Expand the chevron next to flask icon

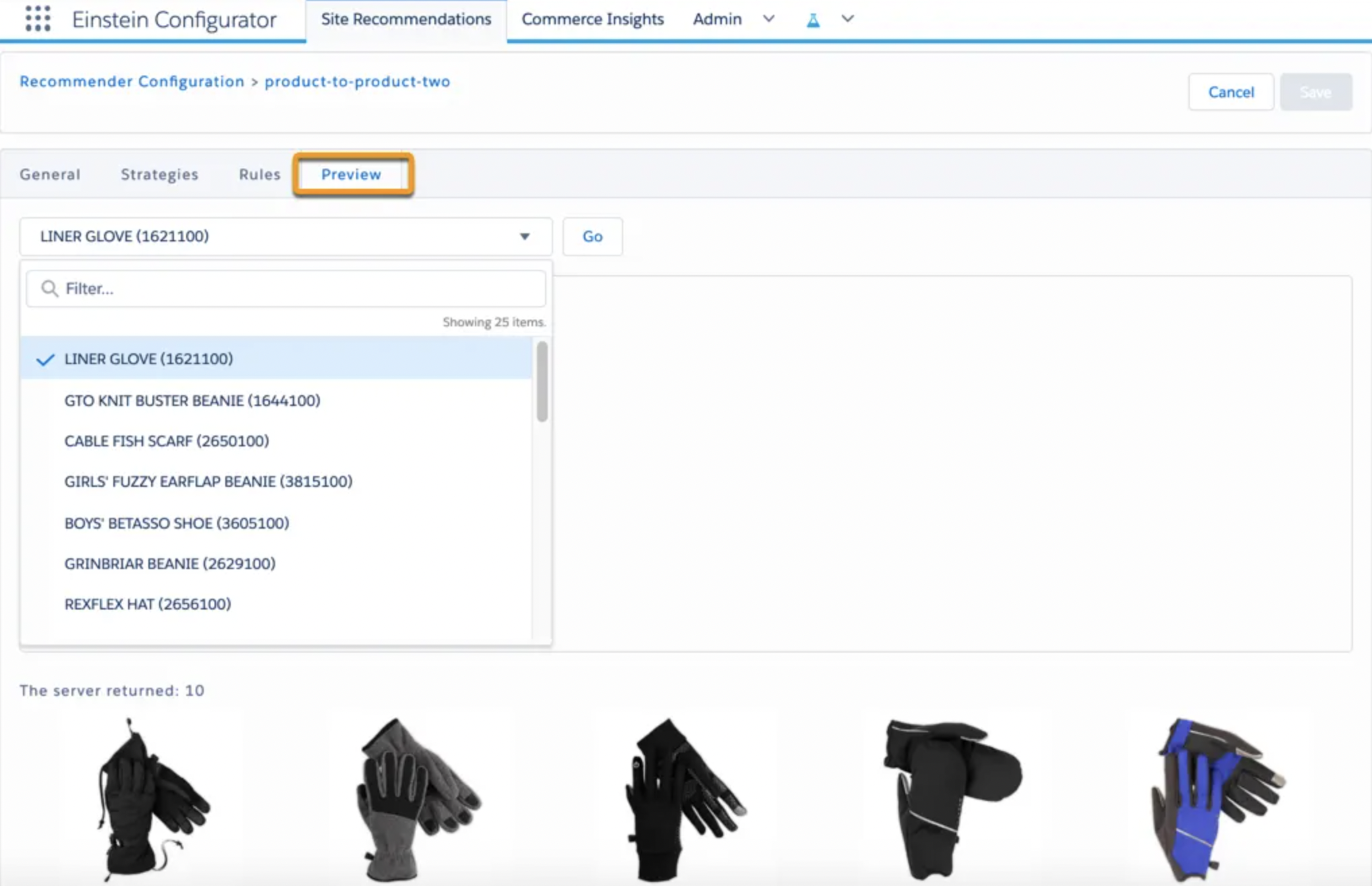[x=848, y=19]
